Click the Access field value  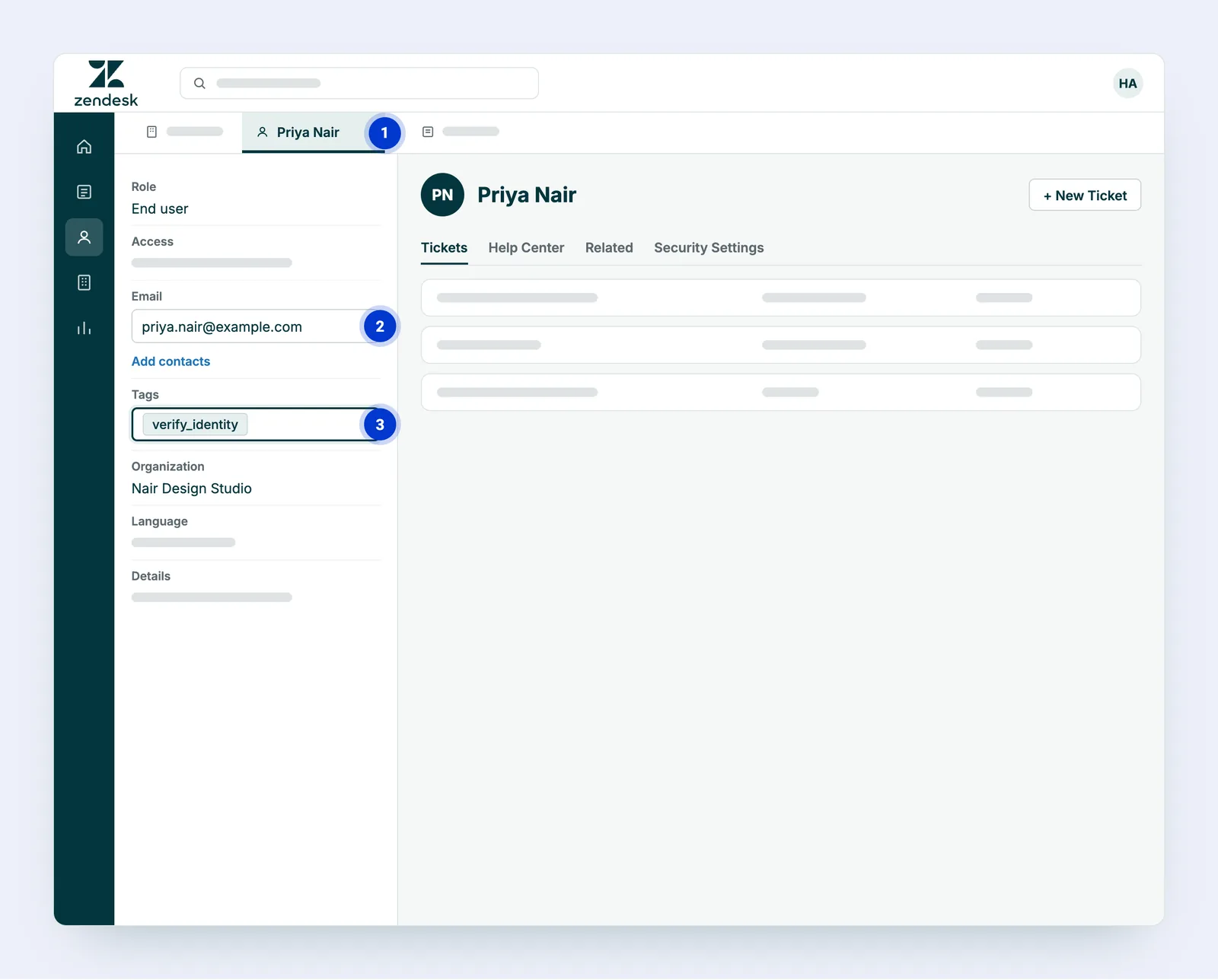point(212,263)
